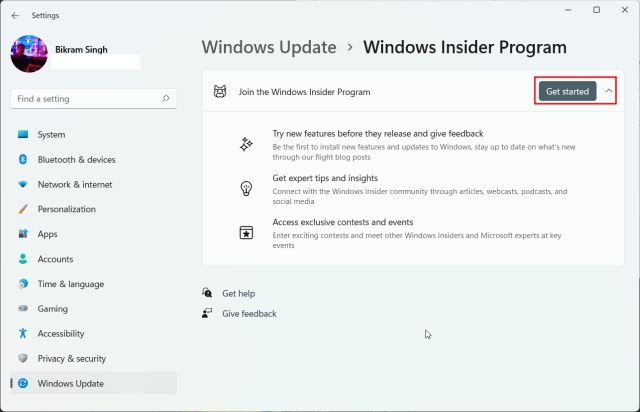Click the sparkles new features icon
The image size is (640, 412).
tap(246, 144)
